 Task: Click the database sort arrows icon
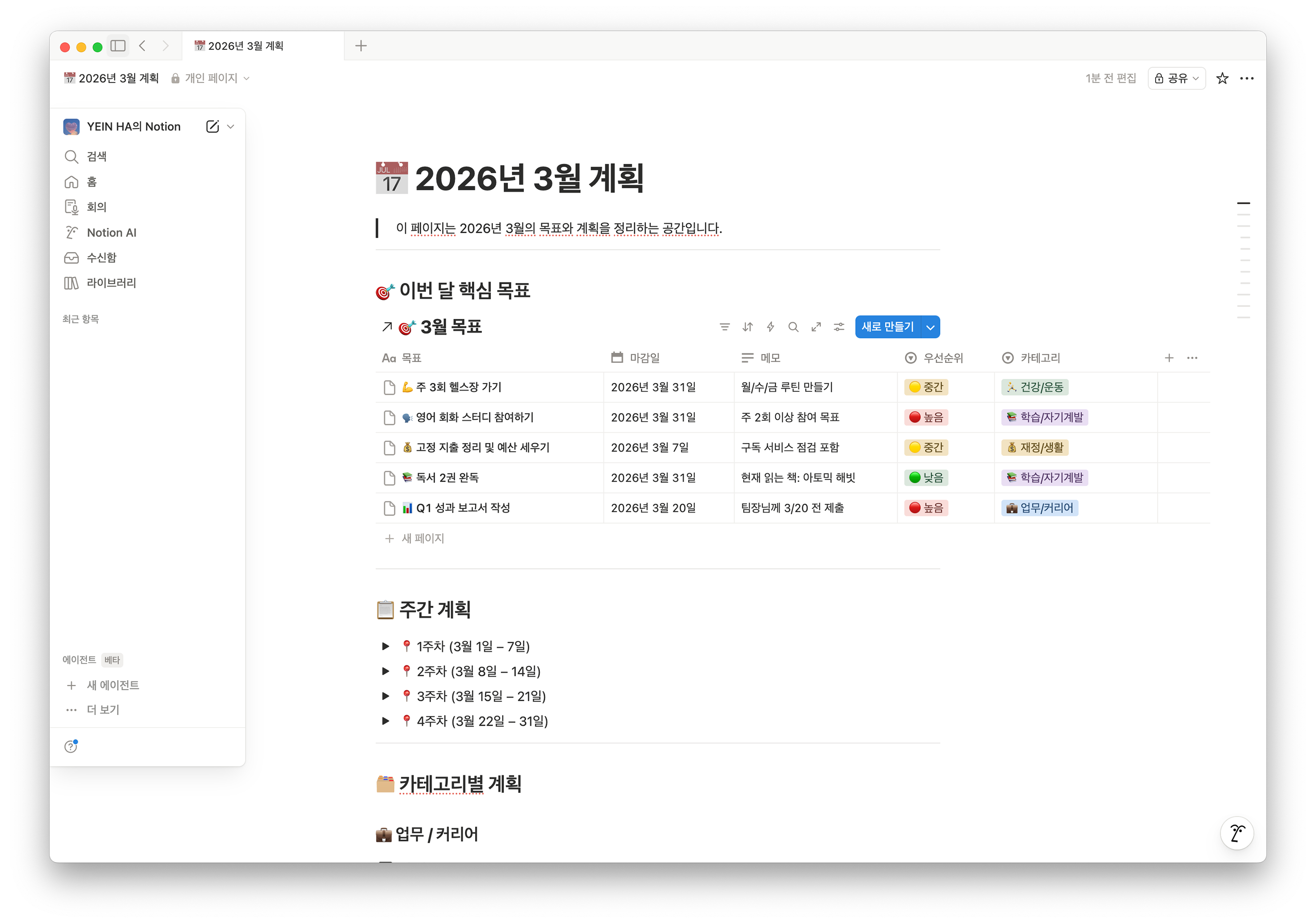tap(747, 327)
